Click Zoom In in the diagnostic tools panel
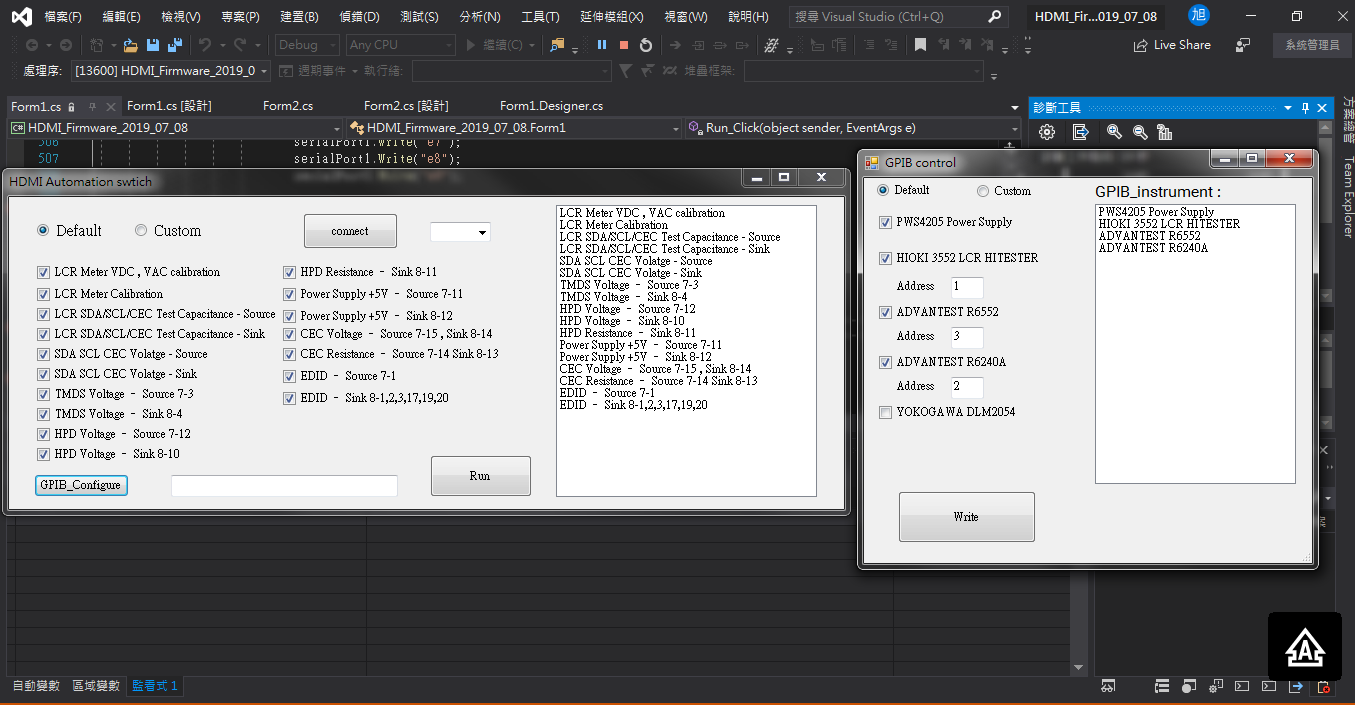The height and width of the screenshot is (705, 1355). (1114, 132)
